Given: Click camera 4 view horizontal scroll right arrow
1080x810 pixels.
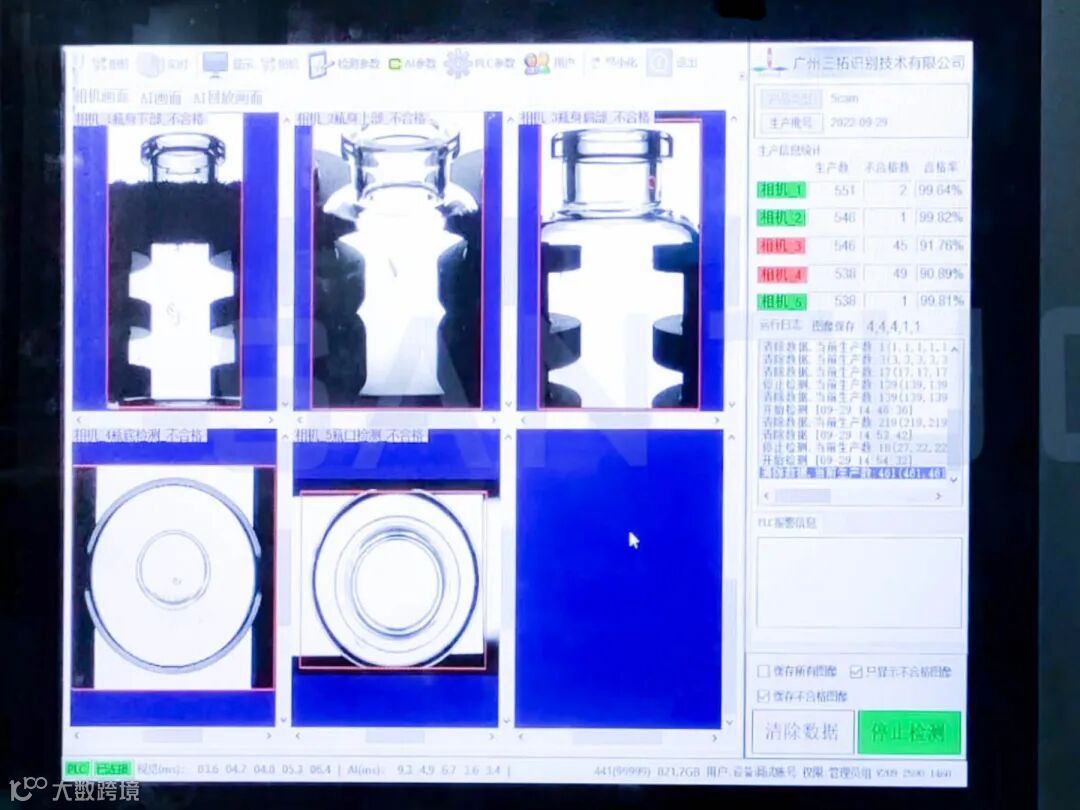Looking at the screenshot, I should pos(269,736).
